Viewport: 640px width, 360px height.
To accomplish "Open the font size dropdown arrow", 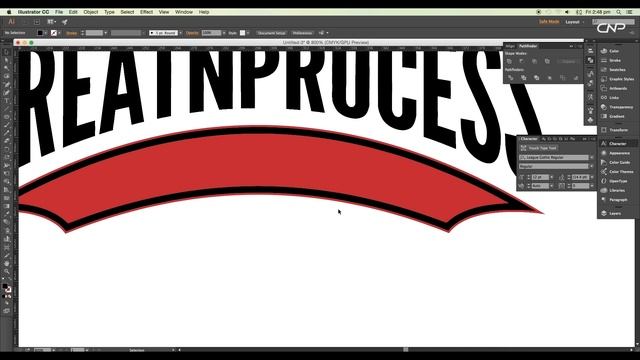I will tap(552, 177).
